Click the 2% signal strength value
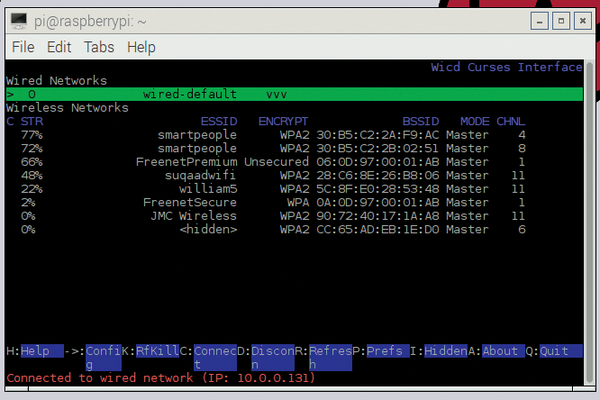 tap(28, 202)
